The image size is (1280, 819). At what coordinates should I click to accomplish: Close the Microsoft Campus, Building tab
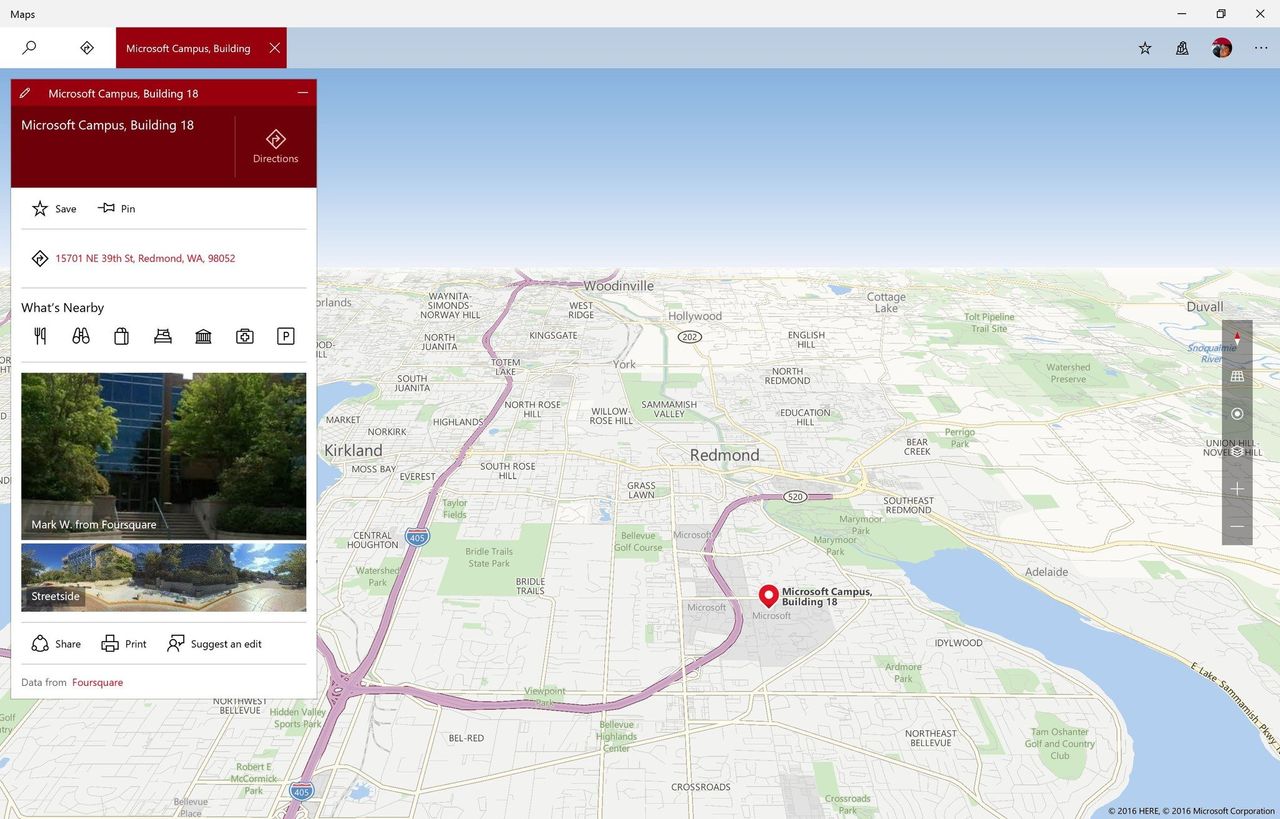(x=274, y=48)
